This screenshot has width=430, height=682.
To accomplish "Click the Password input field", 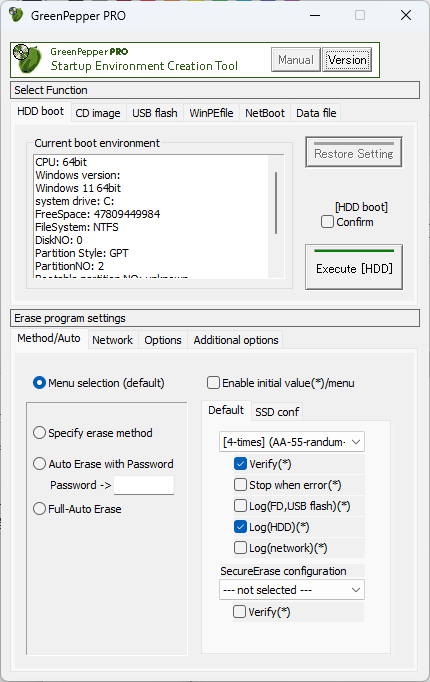I will [x=144, y=485].
